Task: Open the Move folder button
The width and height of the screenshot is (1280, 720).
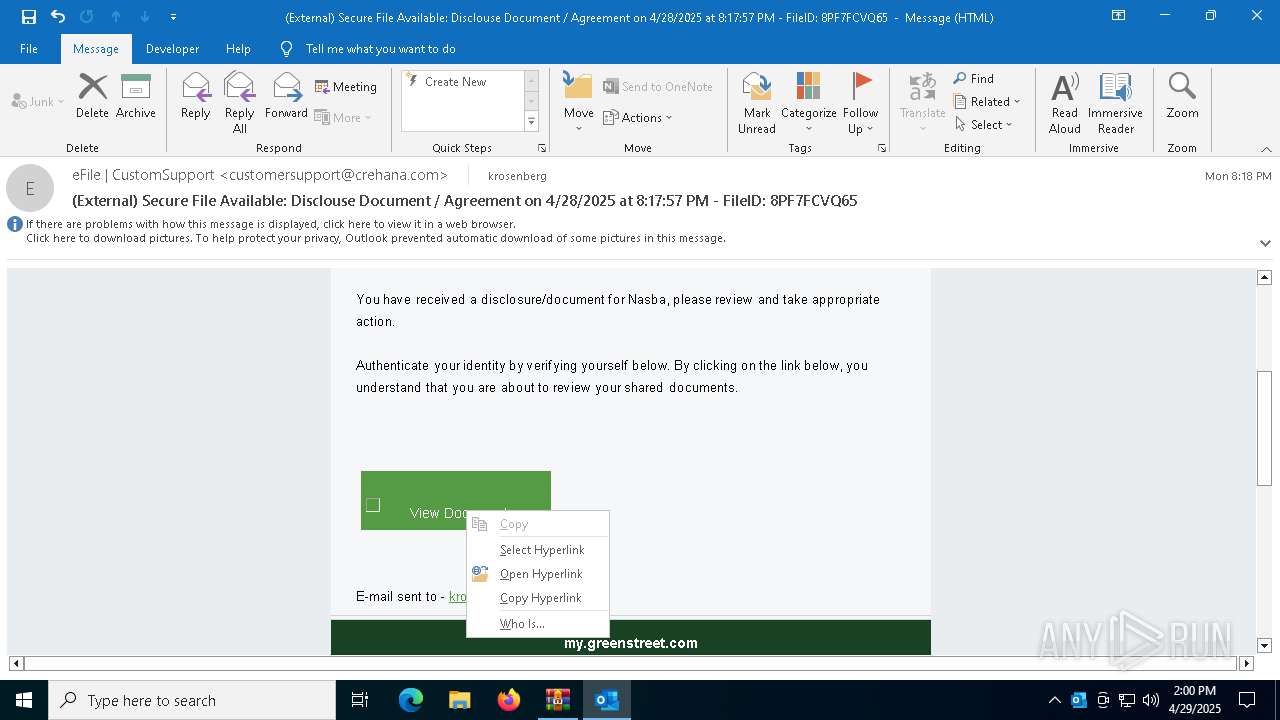Action: point(578,103)
